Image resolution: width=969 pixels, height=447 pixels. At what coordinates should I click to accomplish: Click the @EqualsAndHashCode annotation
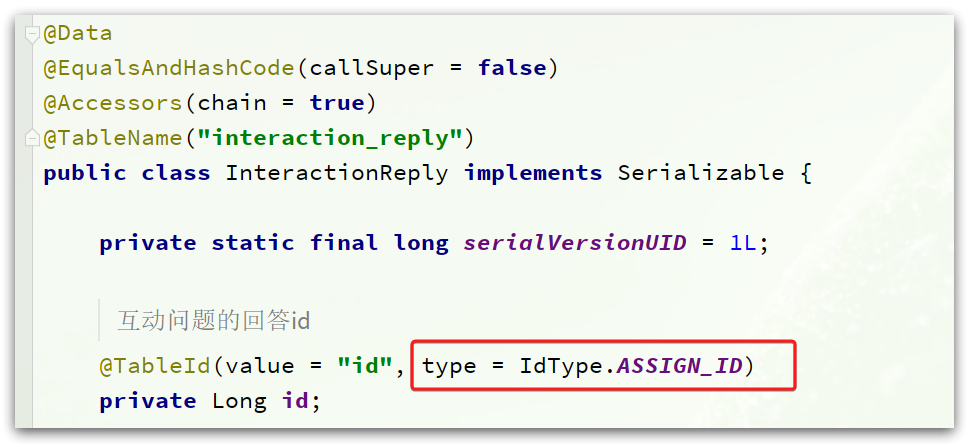tap(170, 67)
